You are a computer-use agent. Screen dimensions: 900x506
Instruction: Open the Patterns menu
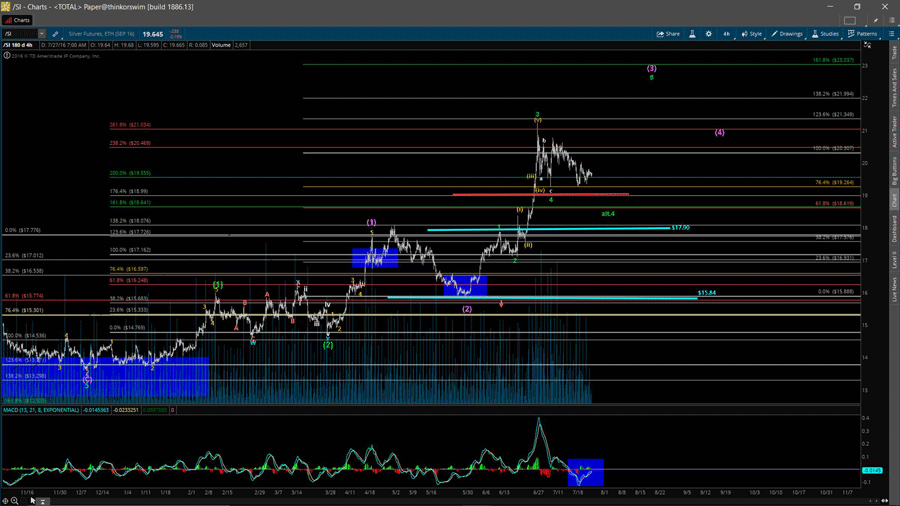862,34
